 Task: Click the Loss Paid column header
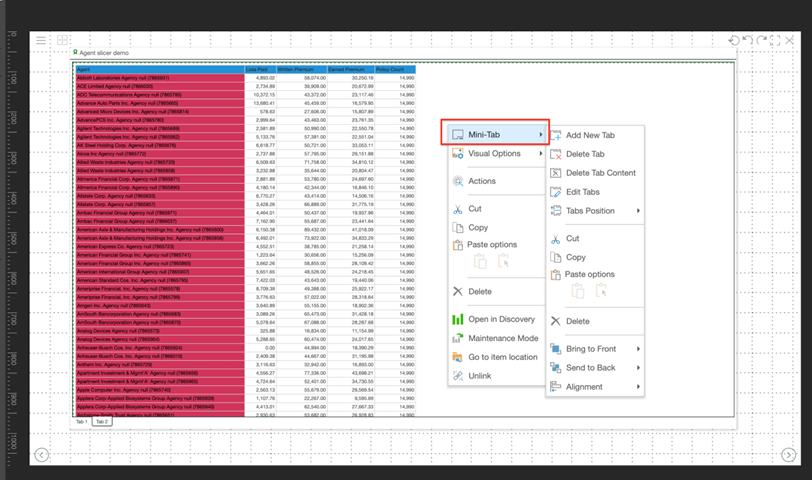[x=260, y=69]
